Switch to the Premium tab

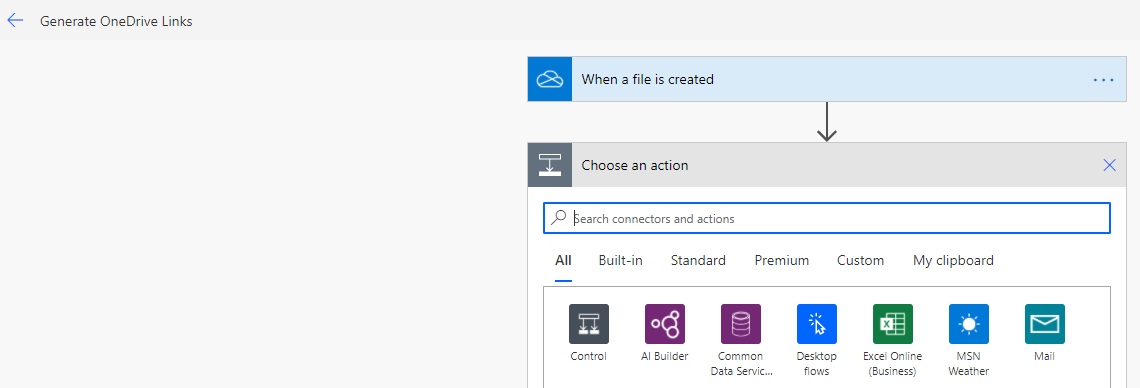pyautogui.click(x=782, y=260)
